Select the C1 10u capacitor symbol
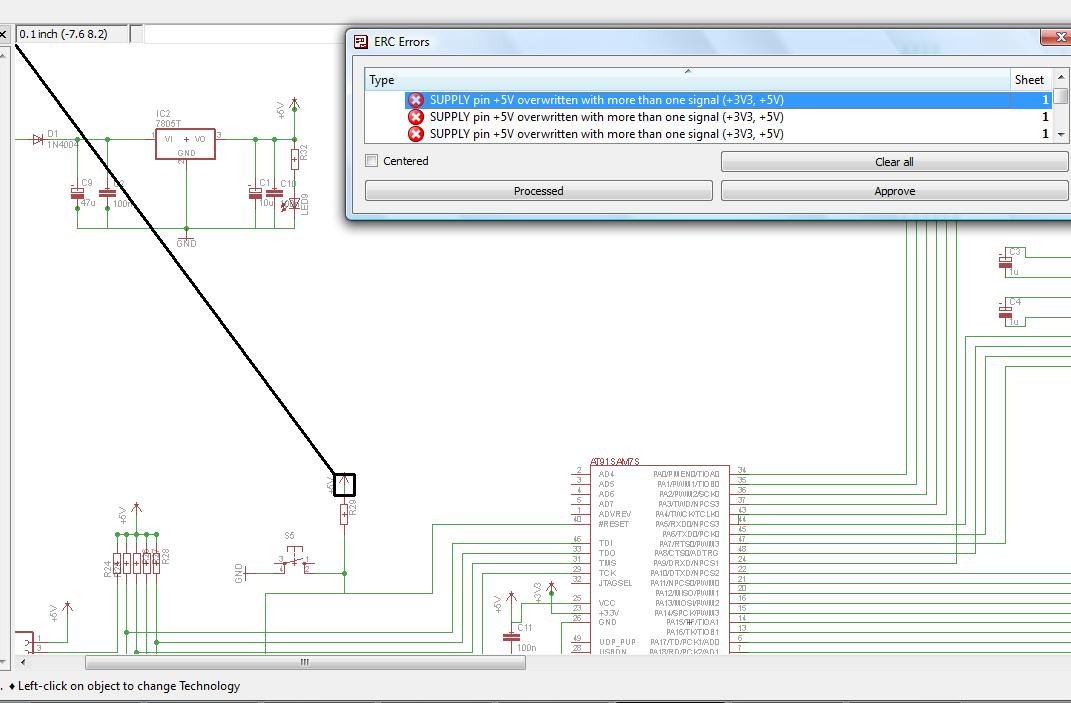1071x703 pixels. [255, 193]
